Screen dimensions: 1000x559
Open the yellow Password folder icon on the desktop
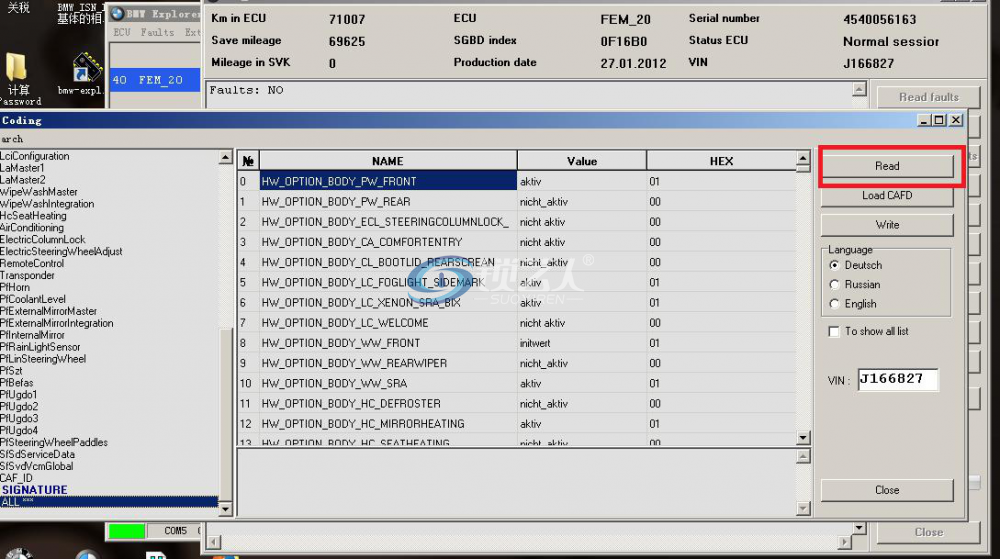point(17,68)
